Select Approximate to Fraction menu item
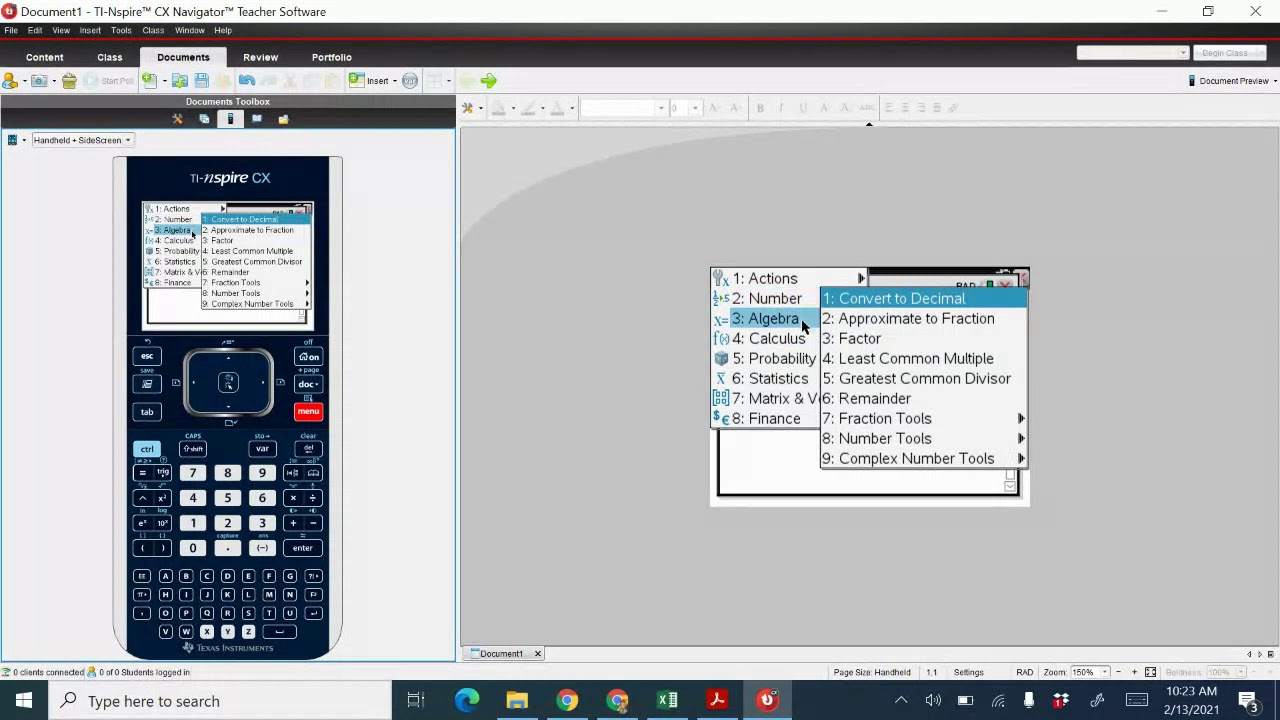1280x720 pixels. pyautogui.click(x=923, y=318)
